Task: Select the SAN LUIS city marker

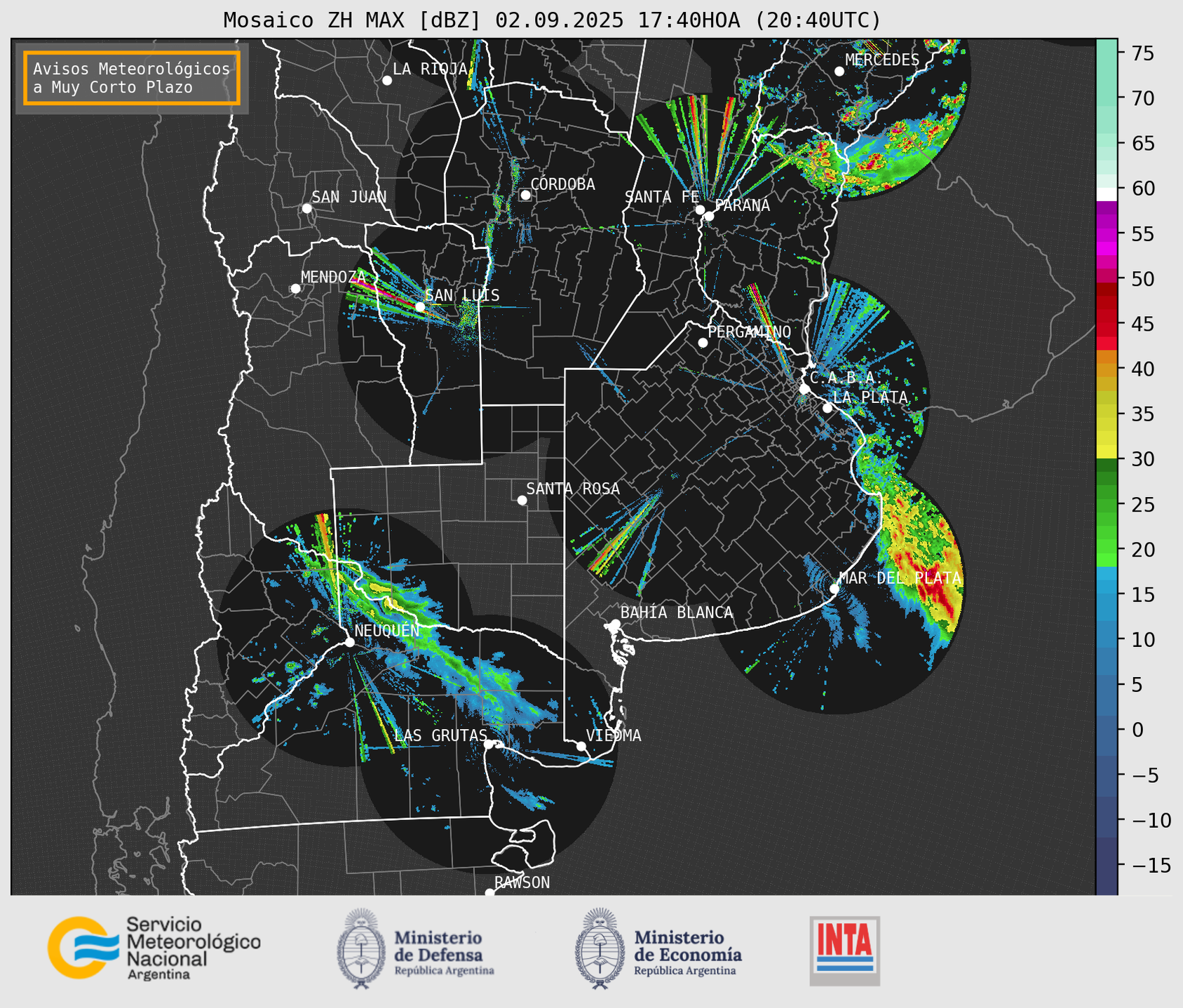Action: [420, 307]
